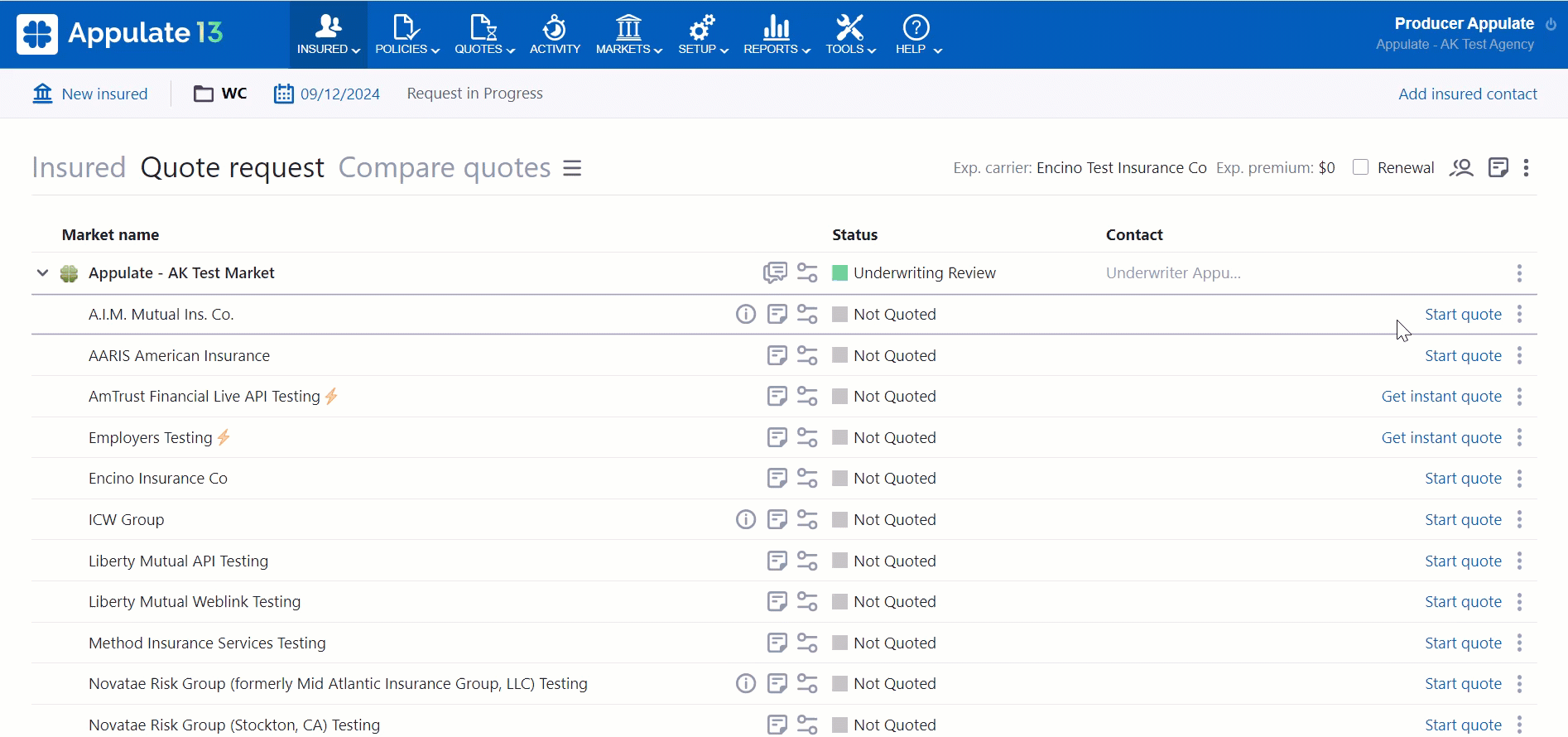Toggle the Renewal checkbox
Screen dimensions: 1568x737
pyautogui.click(x=1360, y=167)
